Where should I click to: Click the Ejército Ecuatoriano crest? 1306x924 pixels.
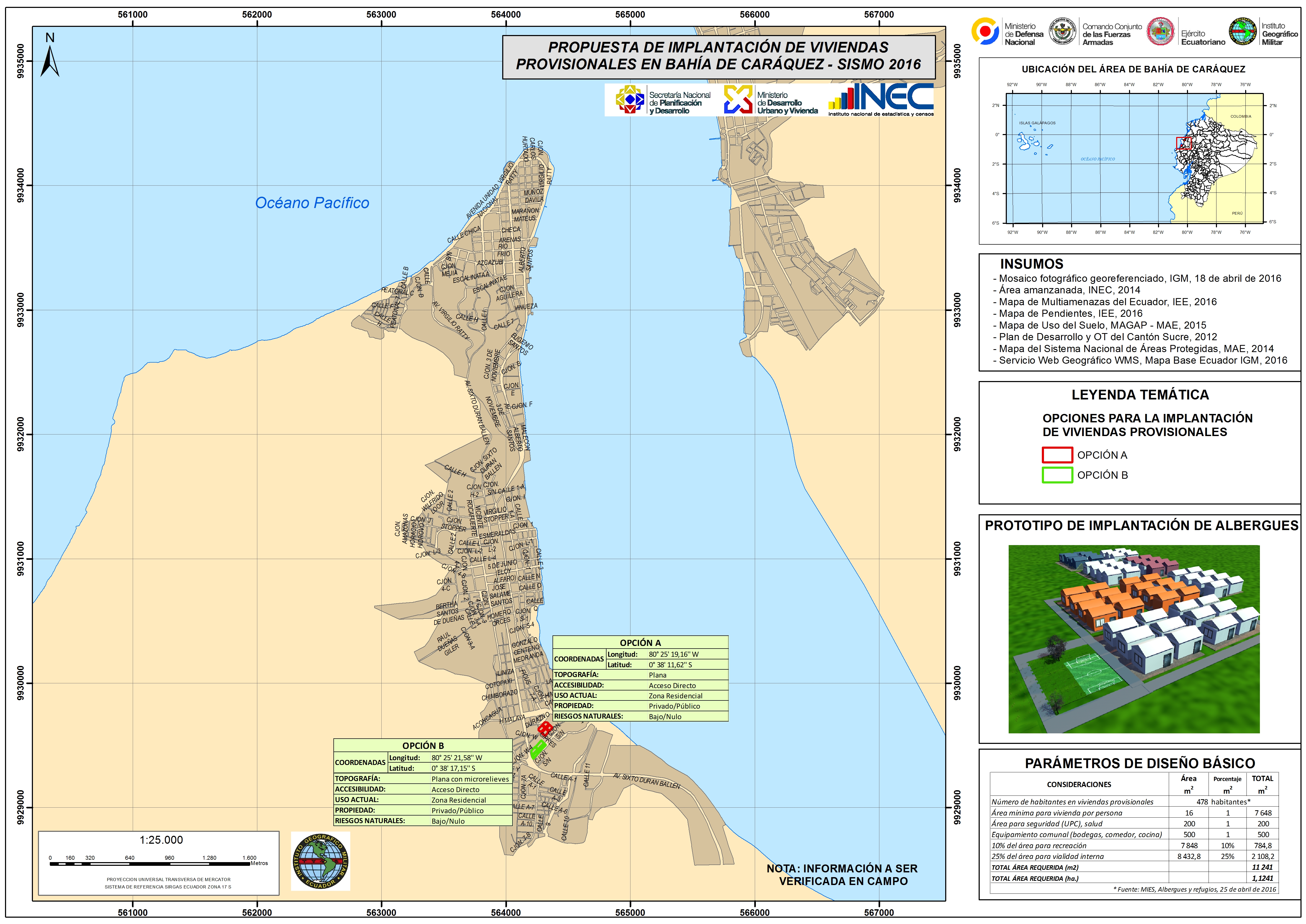(1160, 32)
